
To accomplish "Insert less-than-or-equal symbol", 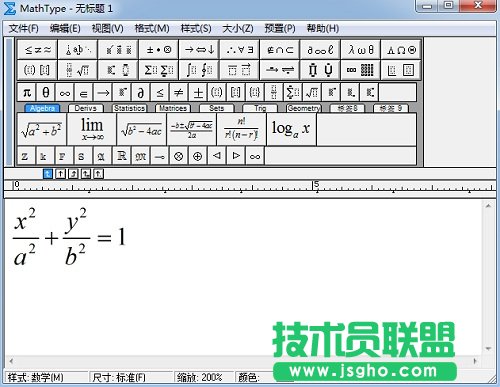I will (x=160, y=92).
